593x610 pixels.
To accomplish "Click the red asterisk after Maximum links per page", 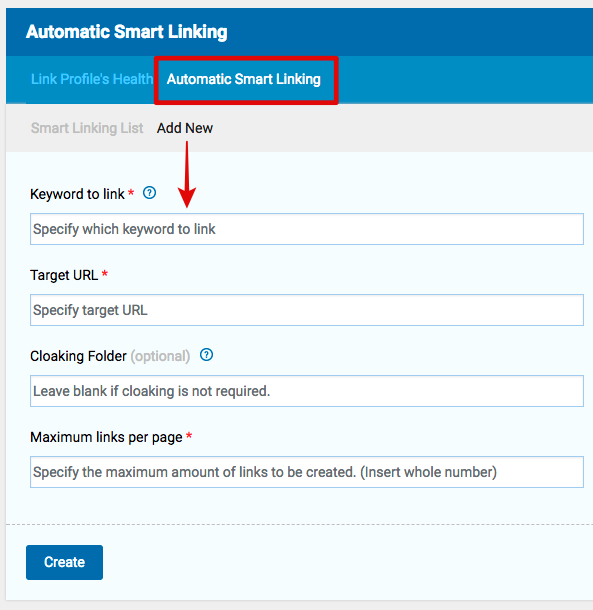I will click(x=189, y=436).
